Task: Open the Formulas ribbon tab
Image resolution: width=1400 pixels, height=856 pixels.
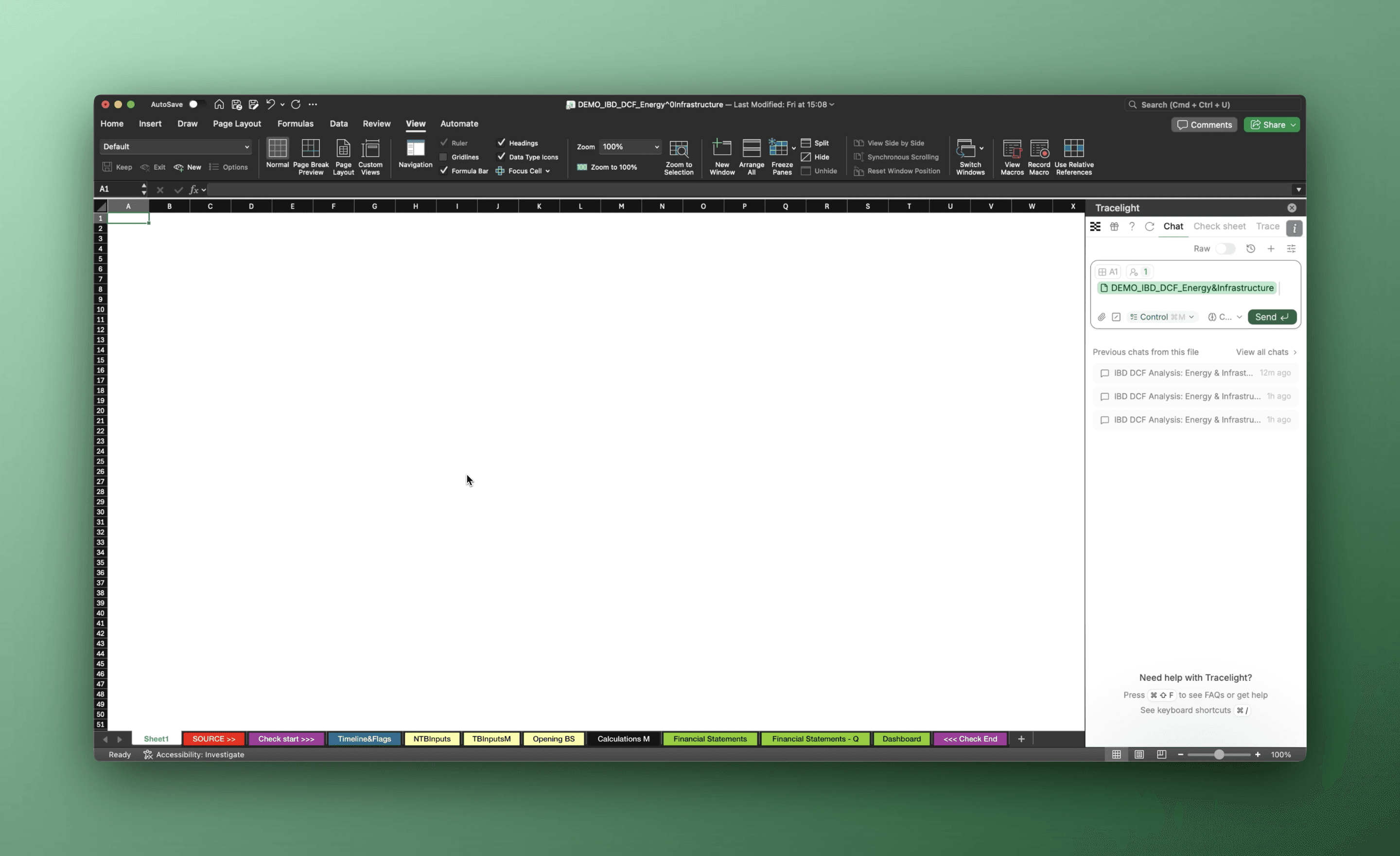Action: 295,124
